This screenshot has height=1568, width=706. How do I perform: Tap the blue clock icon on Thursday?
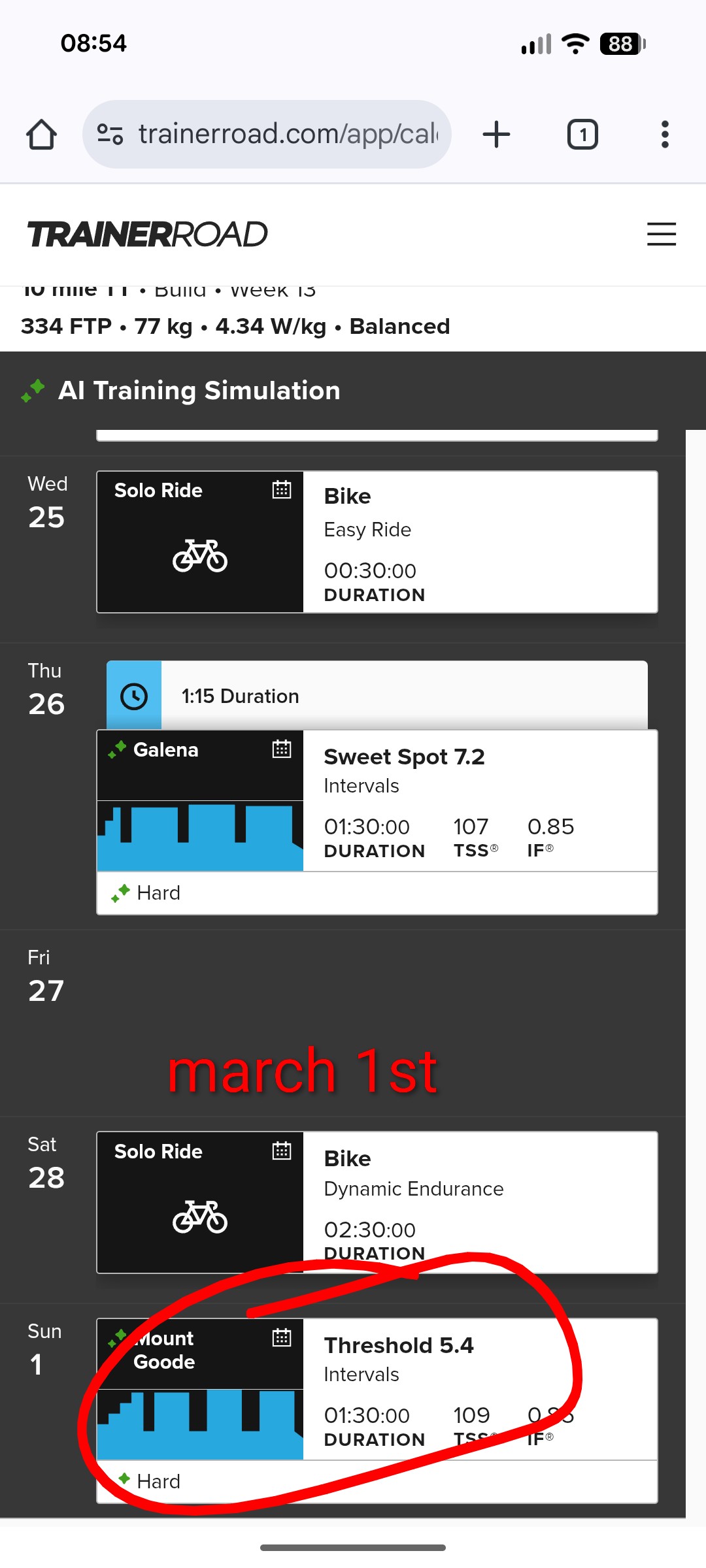tap(134, 696)
